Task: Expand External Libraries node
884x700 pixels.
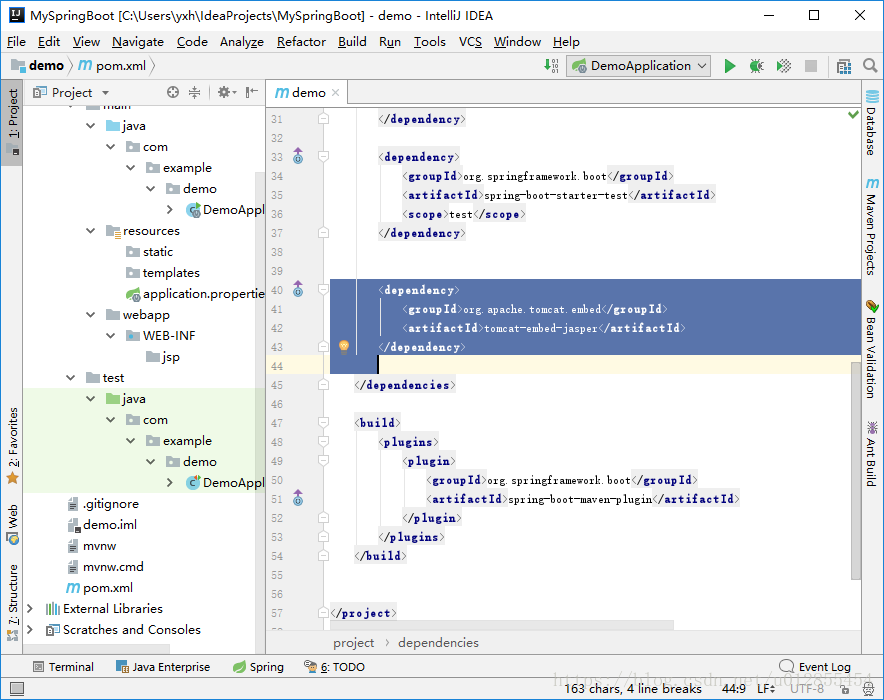Action: click(x=30, y=609)
